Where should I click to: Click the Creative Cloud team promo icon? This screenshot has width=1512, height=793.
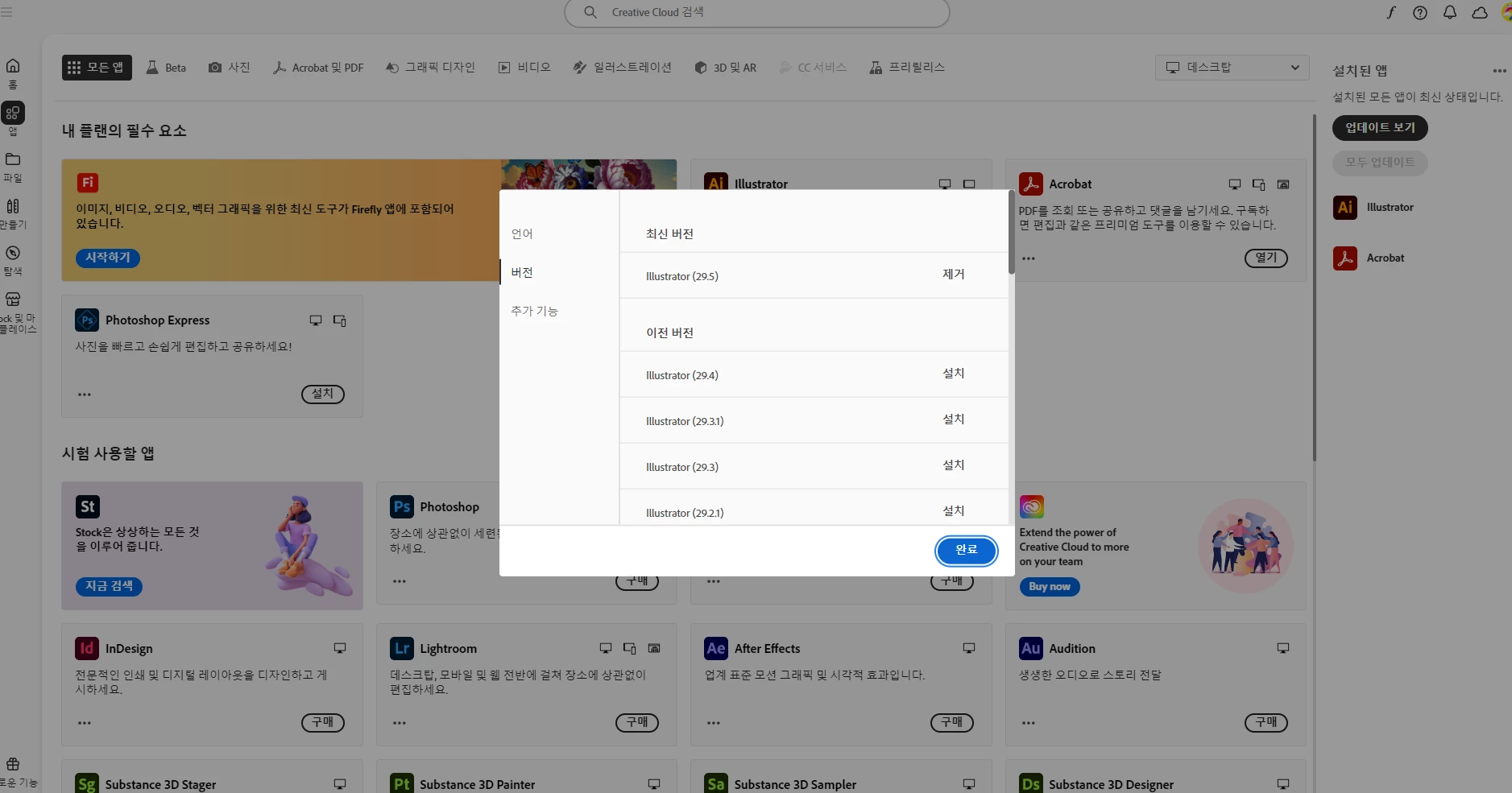[1032, 506]
